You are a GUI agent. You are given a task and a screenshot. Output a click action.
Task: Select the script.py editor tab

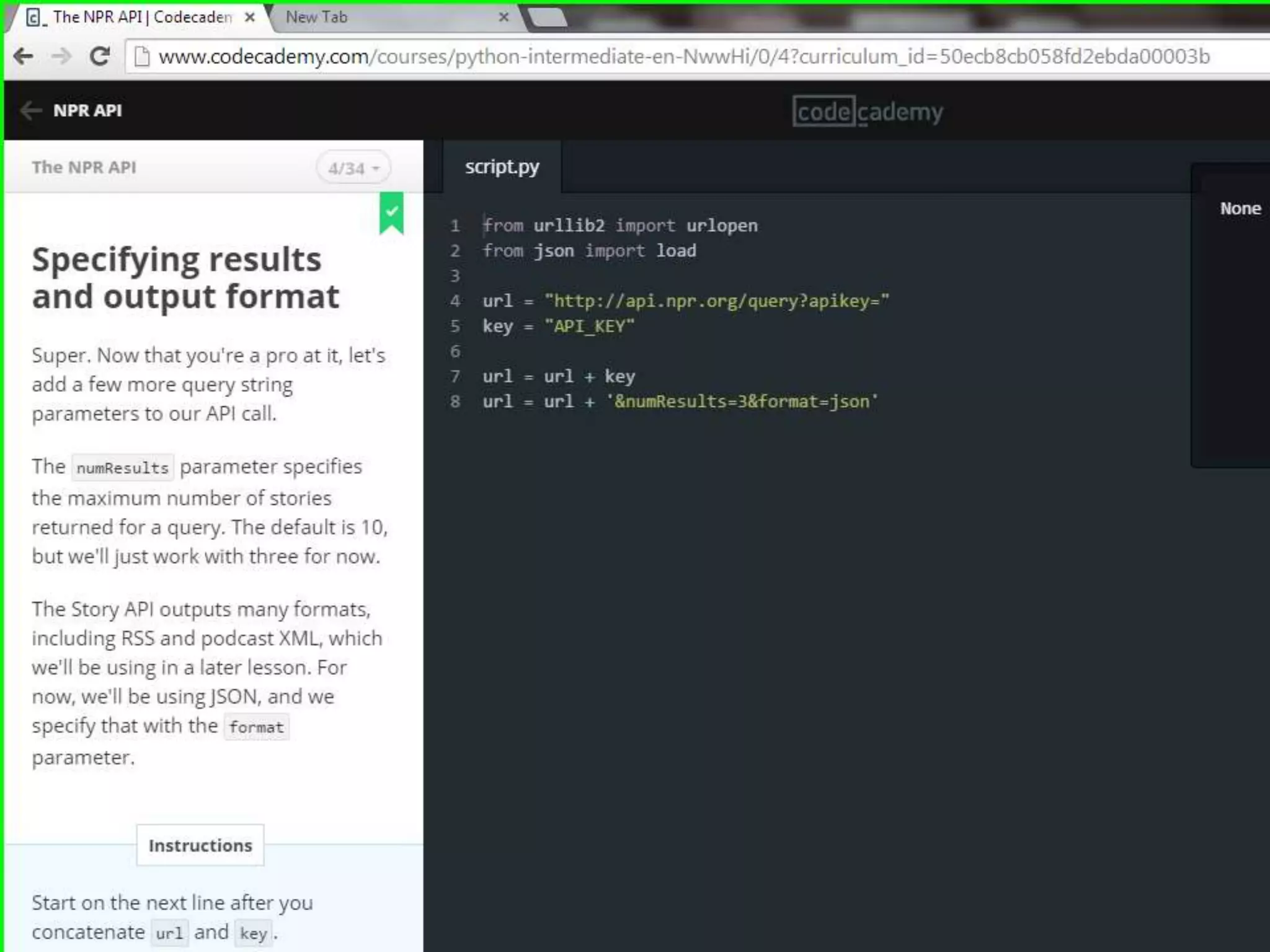[x=502, y=167]
